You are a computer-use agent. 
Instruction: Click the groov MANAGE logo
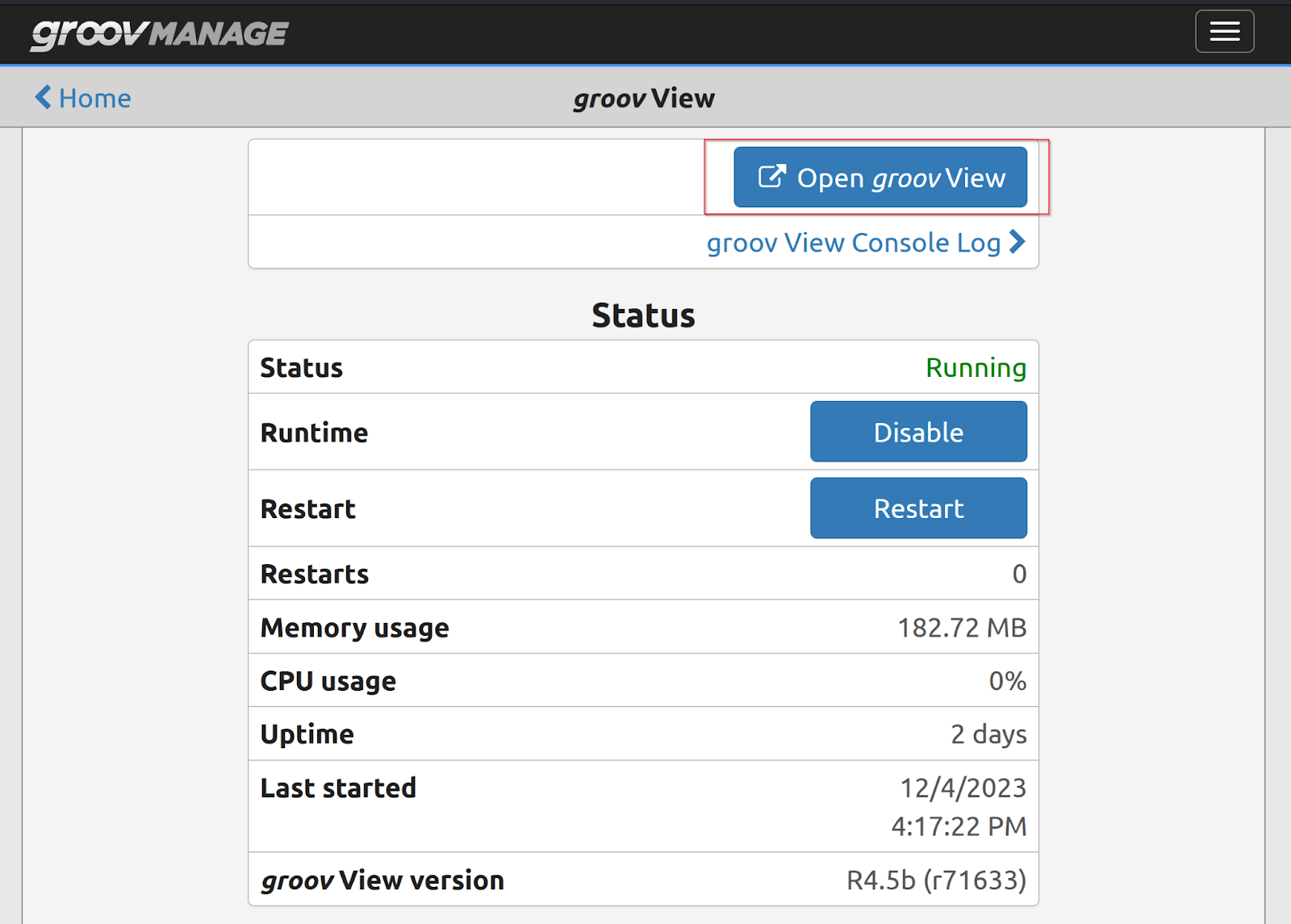tap(159, 33)
